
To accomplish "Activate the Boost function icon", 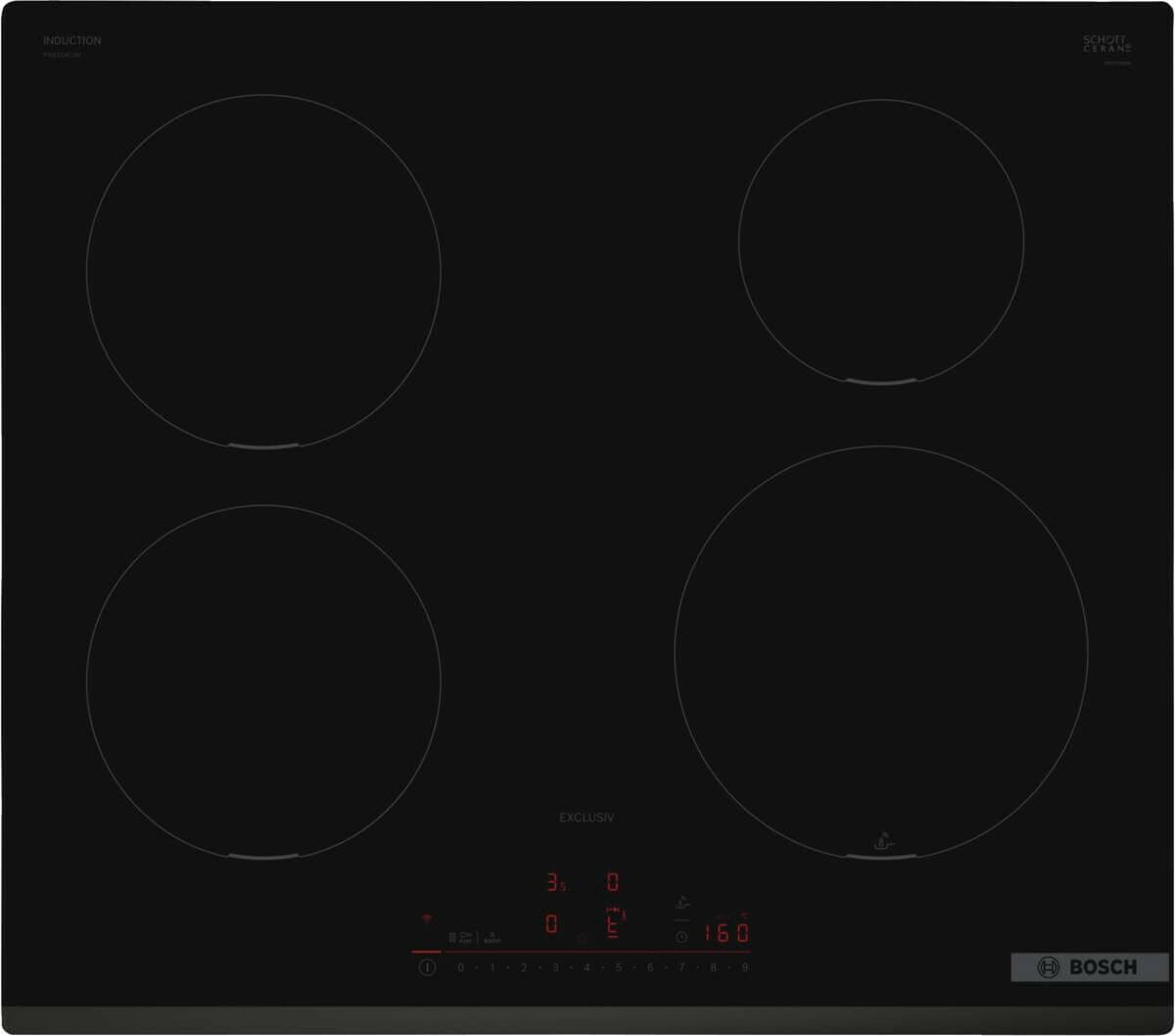I will tap(492, 937).
